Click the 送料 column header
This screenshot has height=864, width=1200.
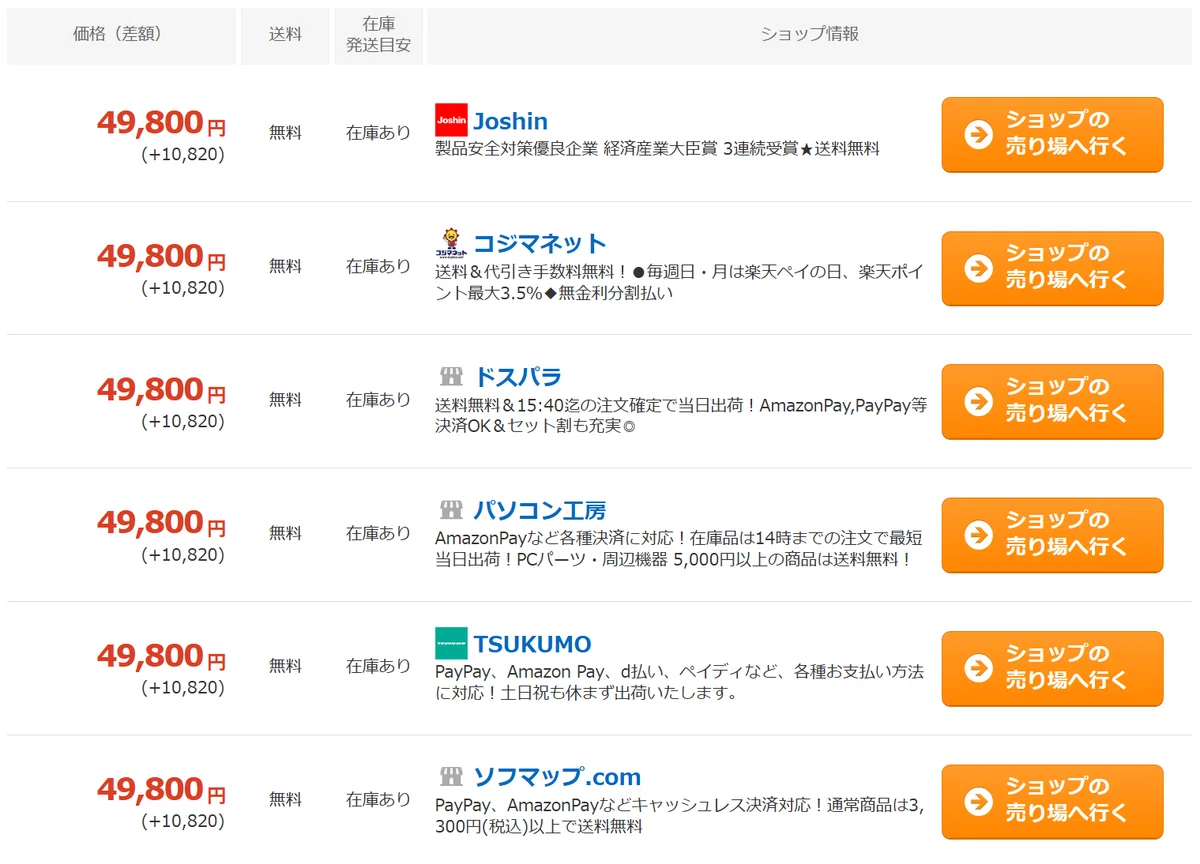click(x=285, y=36)
